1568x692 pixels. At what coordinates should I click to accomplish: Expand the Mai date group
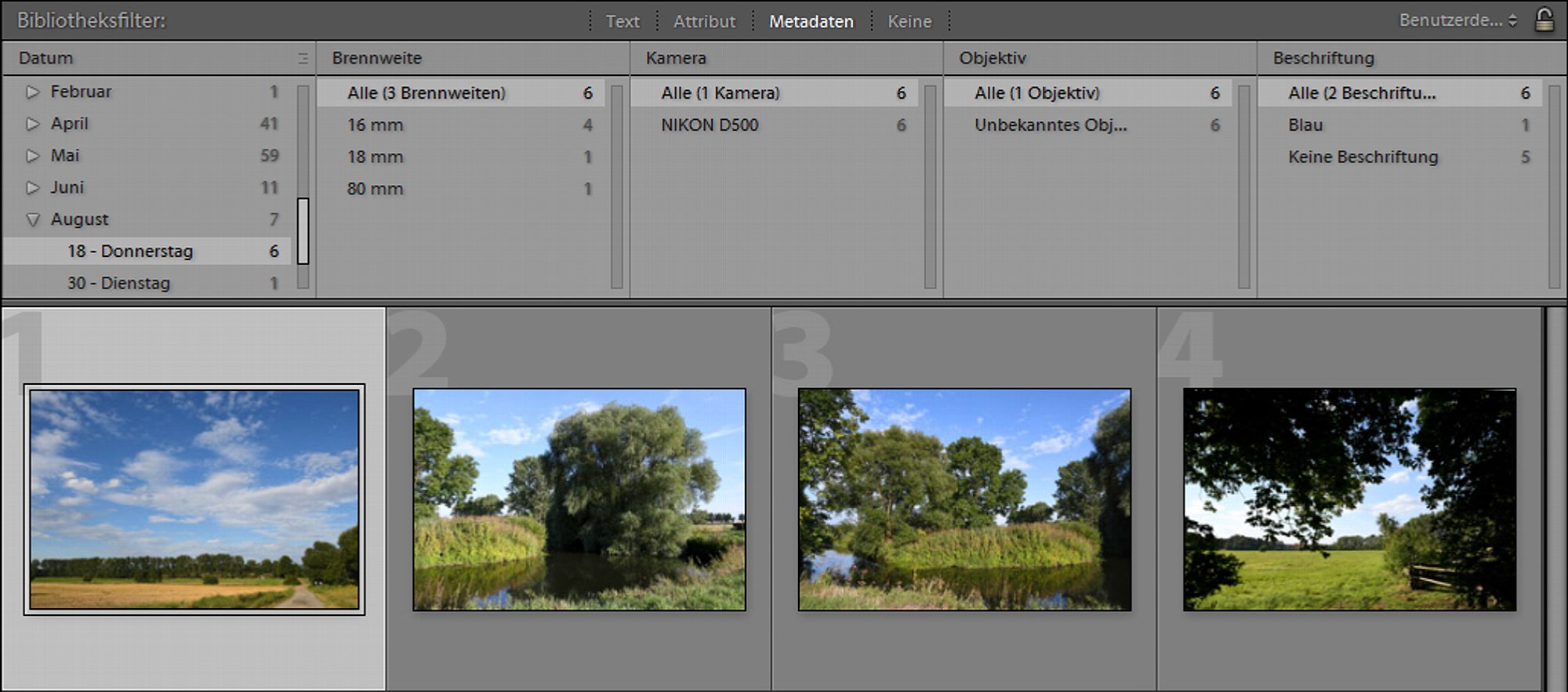(x=32, y=156)
